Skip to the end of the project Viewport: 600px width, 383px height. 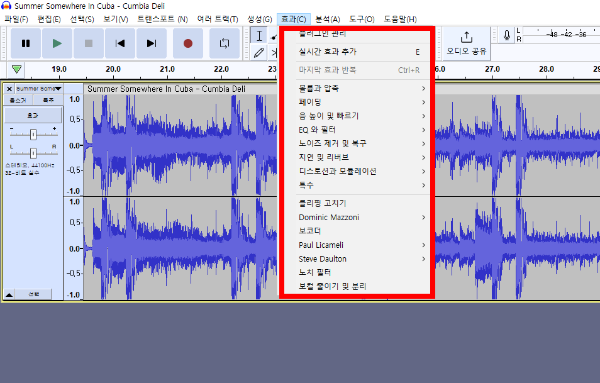151,43
